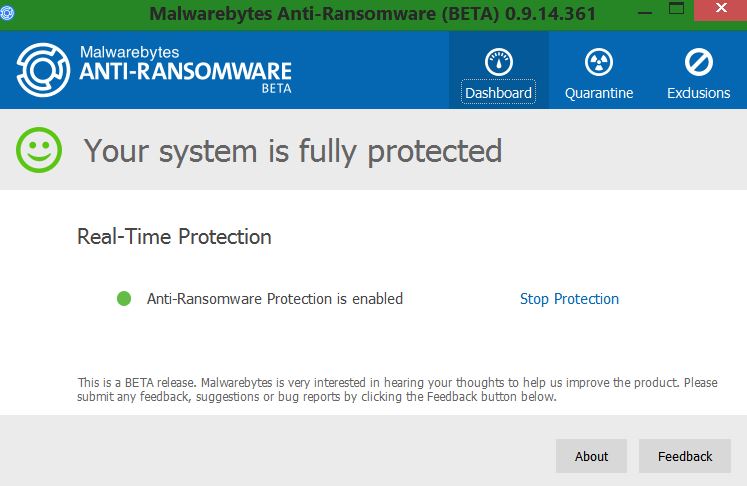Minimize the Anti-Ransomware window
The image size is (747, 486).
point(645,12)
